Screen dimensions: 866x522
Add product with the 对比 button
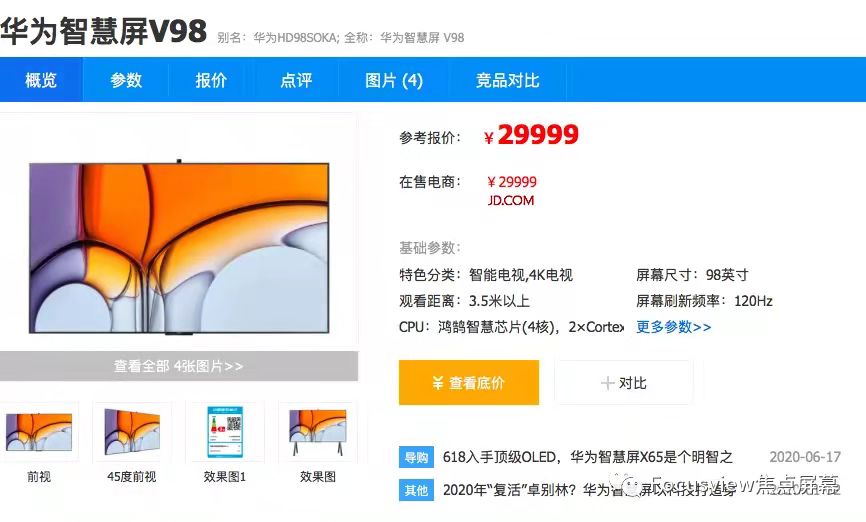point(624,382)
